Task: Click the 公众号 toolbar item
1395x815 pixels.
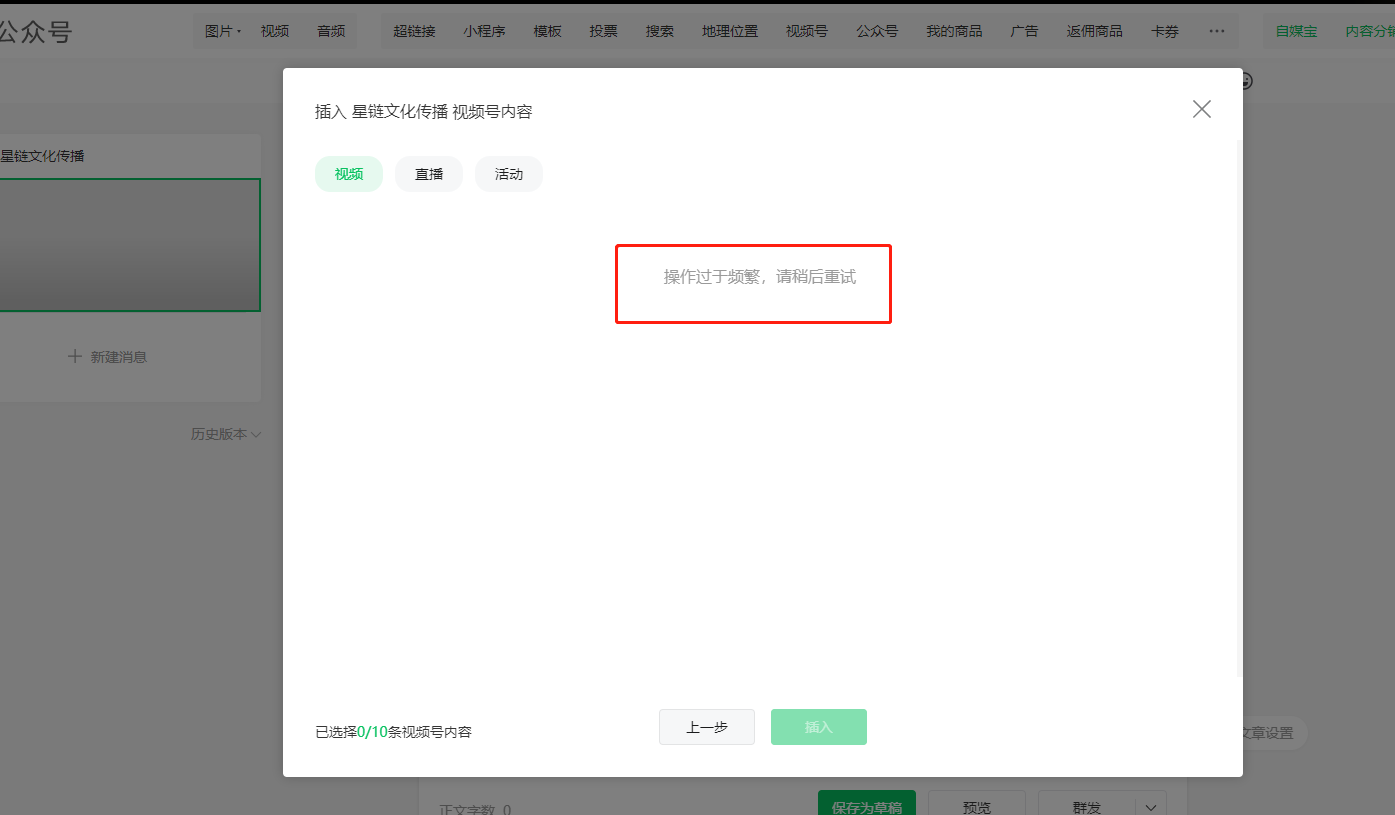Action: (877, 31)
